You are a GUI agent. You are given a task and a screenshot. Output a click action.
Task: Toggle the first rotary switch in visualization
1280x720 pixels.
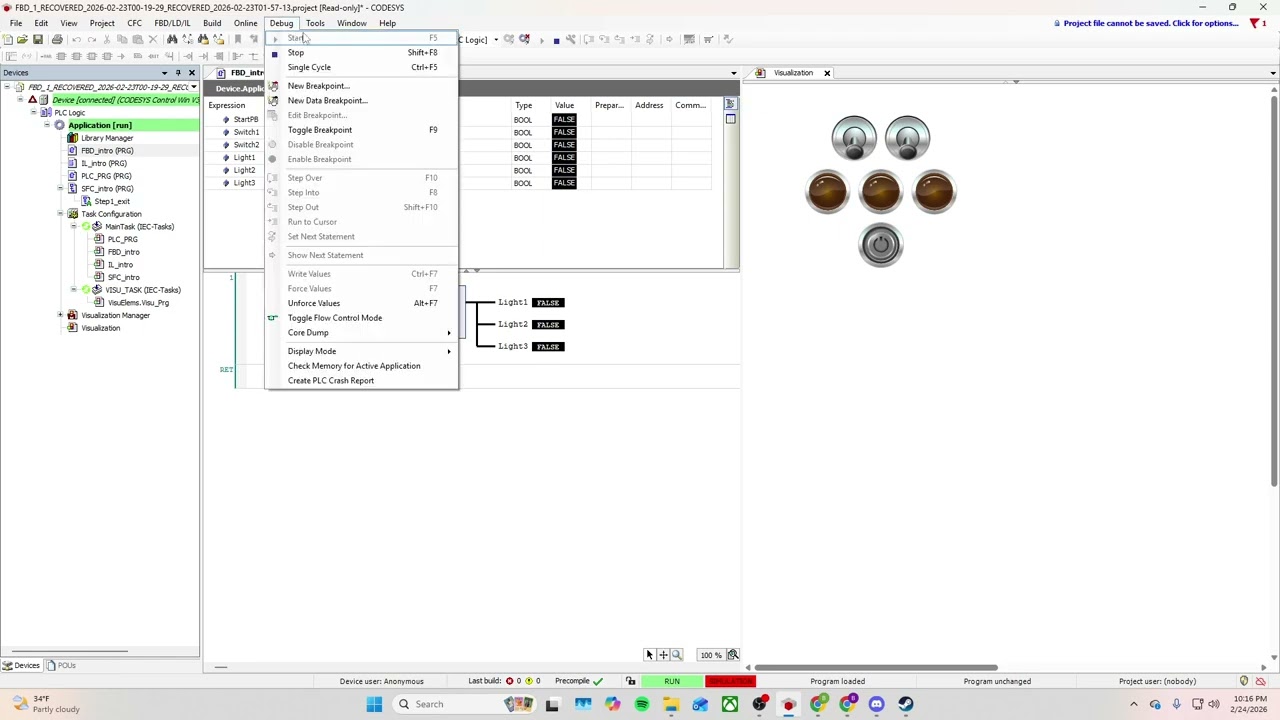(x=854, y=138)
